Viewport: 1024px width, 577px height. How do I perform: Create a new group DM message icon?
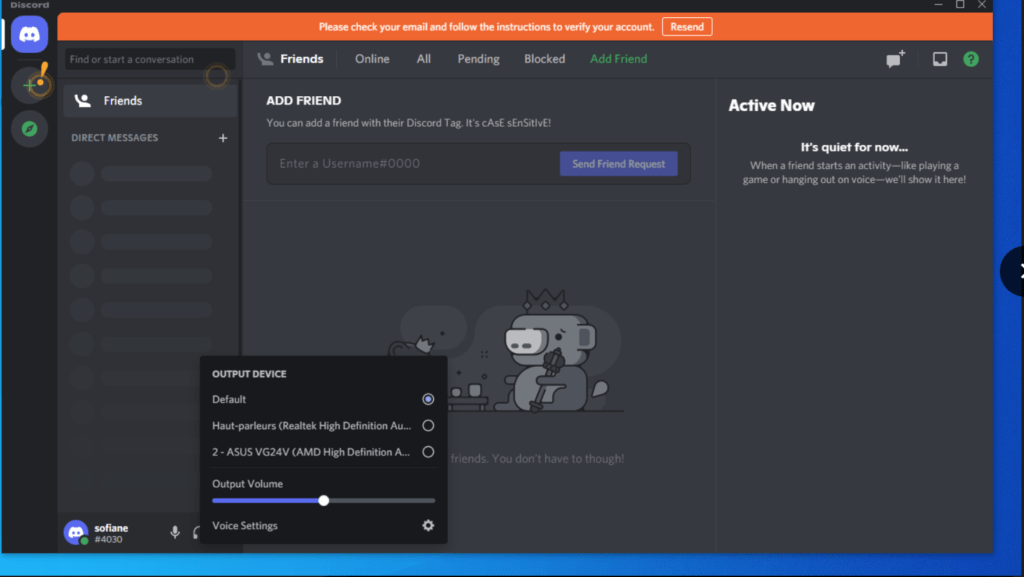(x=893, y=59)
